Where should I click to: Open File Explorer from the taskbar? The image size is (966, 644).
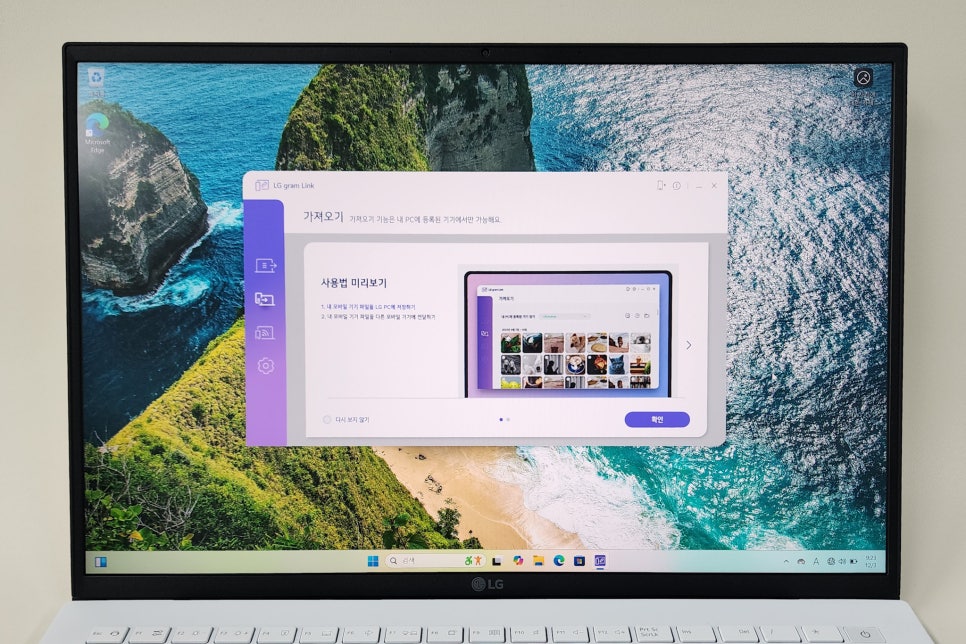(x=538, y=561)
